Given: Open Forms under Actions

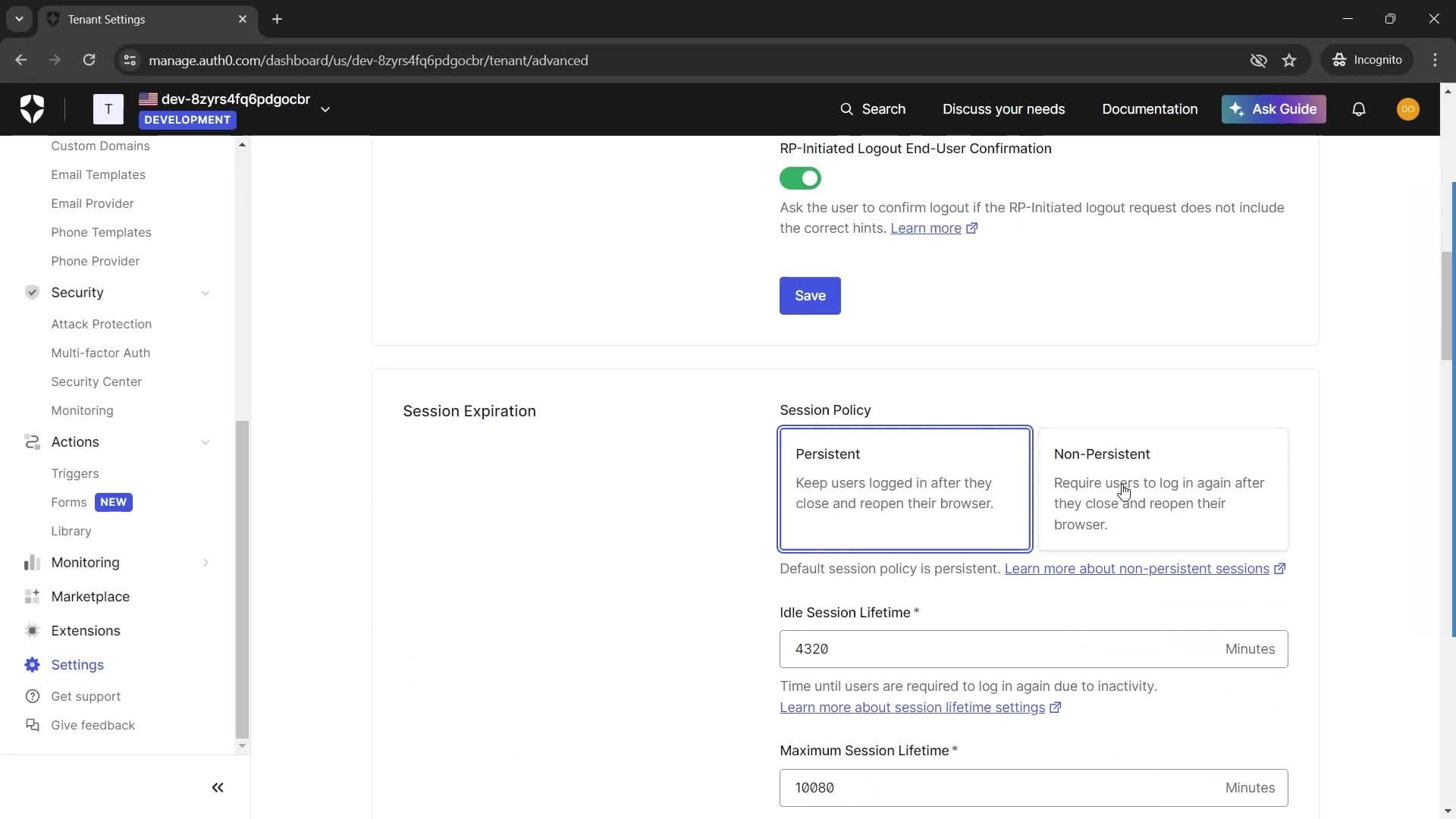Looking at the screenshot, I should [68, 502].
